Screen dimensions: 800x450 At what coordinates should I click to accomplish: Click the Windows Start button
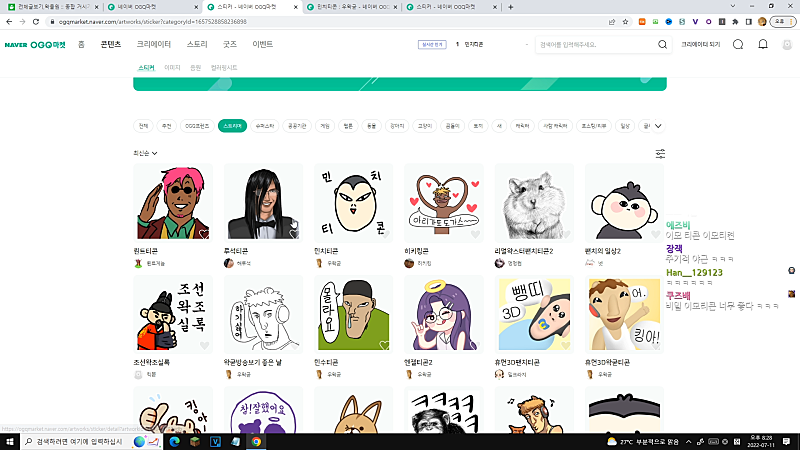pos(10,441)
